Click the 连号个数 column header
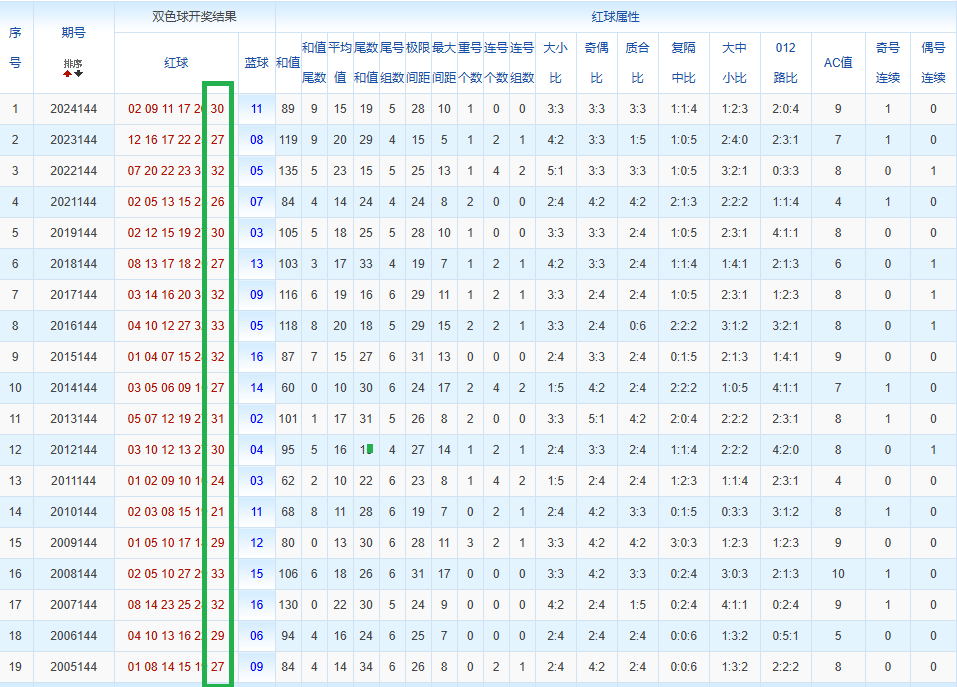The width and height of the screenshot is (957, 687). coord(496,63)
